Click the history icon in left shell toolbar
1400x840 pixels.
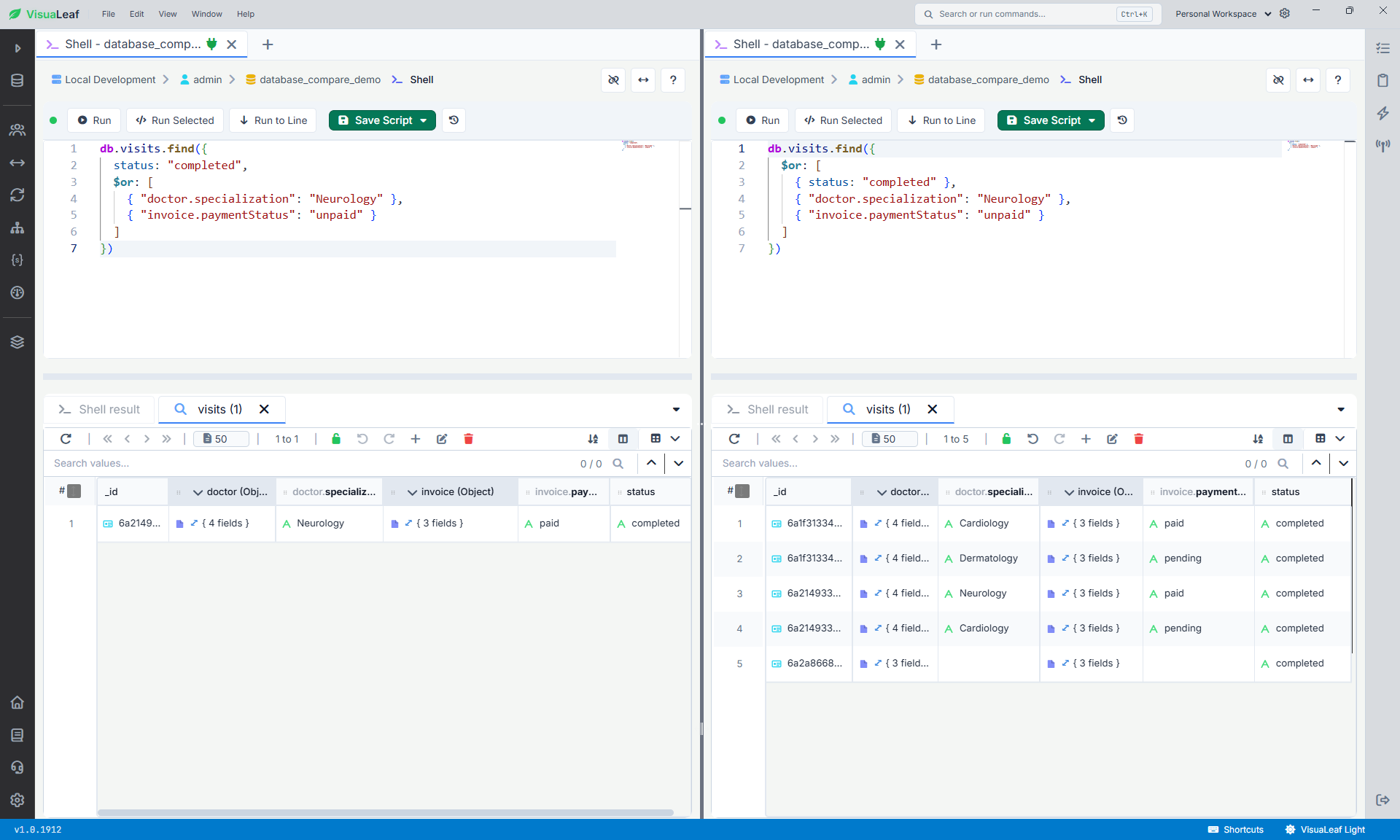pyautogui.click(x=454, y=120)
